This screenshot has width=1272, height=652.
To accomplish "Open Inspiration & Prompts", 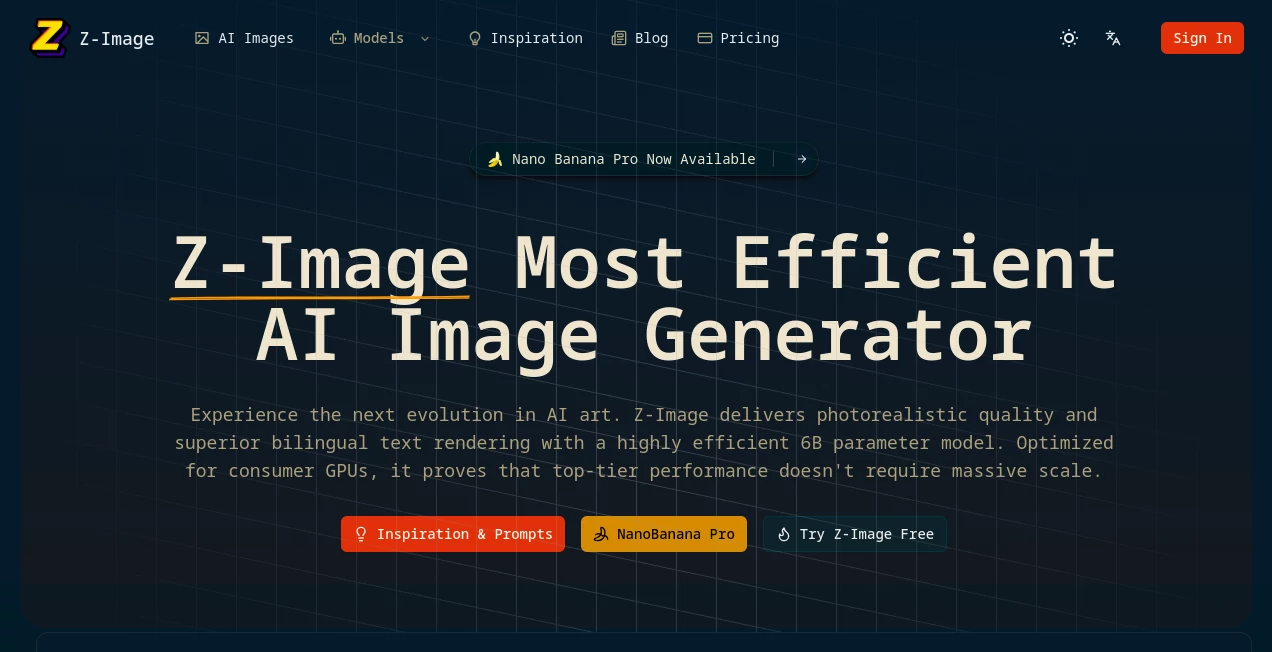I will point(453,534).
